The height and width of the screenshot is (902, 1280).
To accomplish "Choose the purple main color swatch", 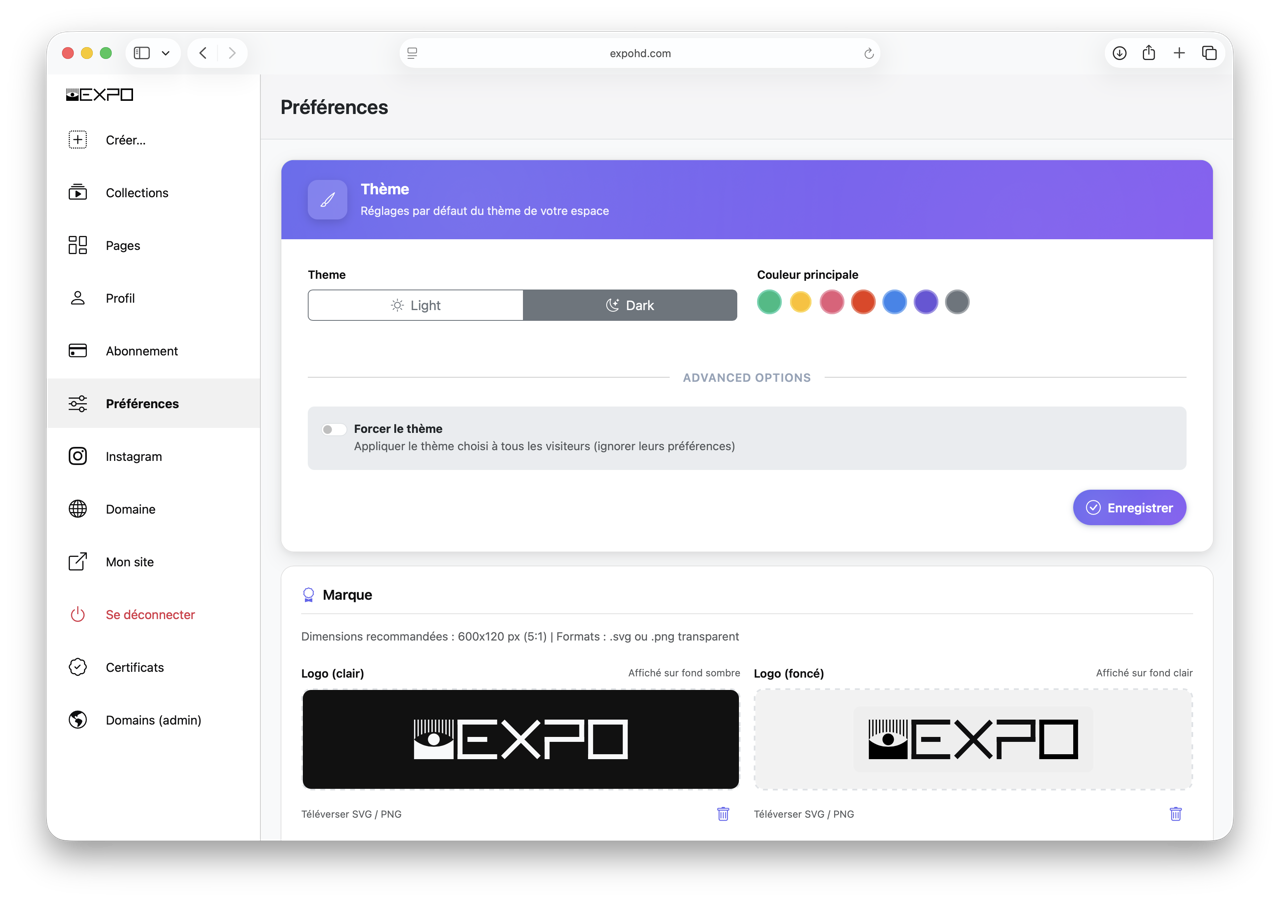I will [x=926, y=302].
